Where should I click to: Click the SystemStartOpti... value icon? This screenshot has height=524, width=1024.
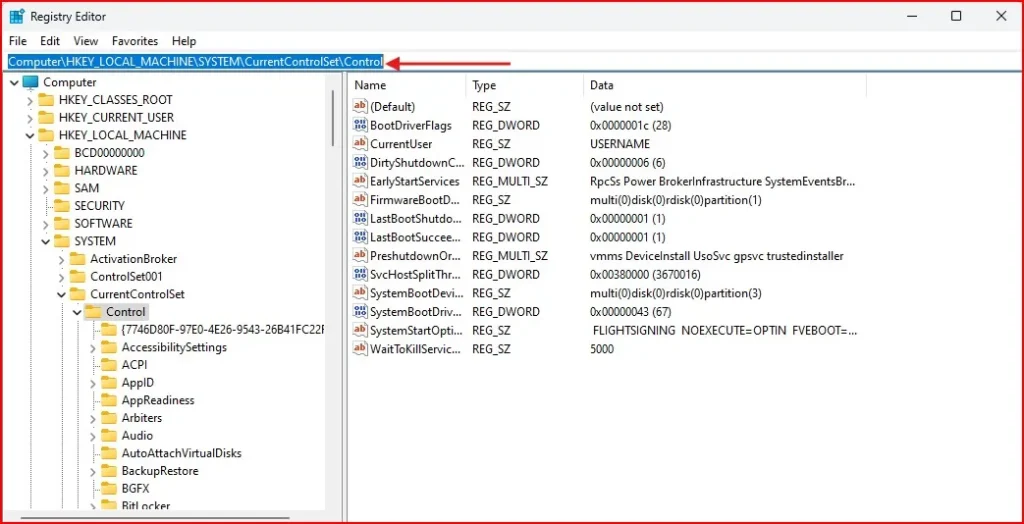point(360,330)
